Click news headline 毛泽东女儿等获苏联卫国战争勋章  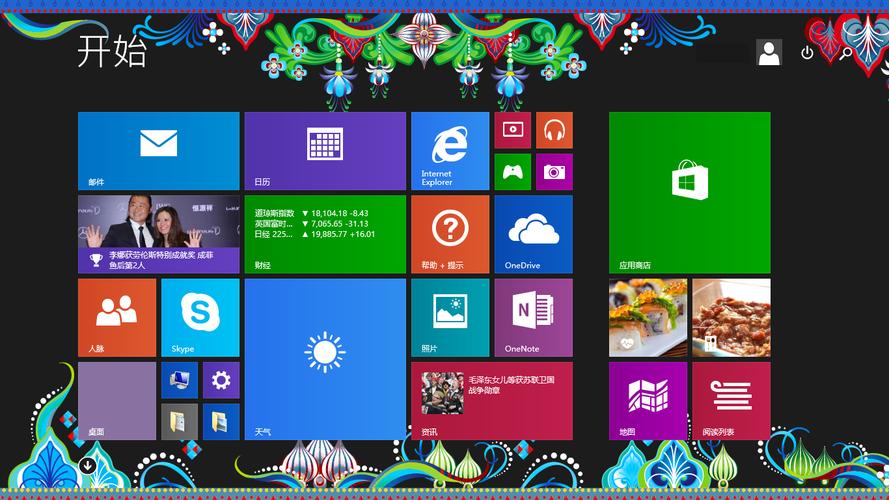click(x=511, y=385)
